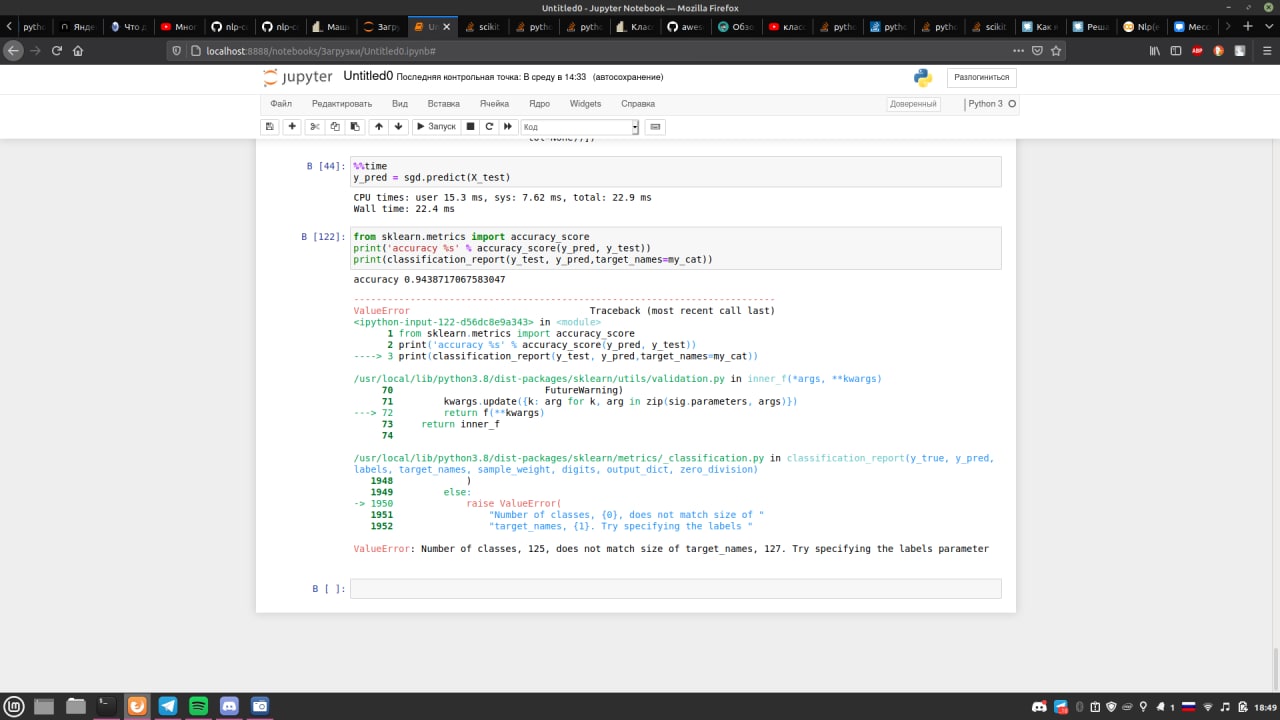The height and width of the screenshot is (720, 1280).
Task: Restart and run all with fast-forward icon
Action: [x=508, y=127]
